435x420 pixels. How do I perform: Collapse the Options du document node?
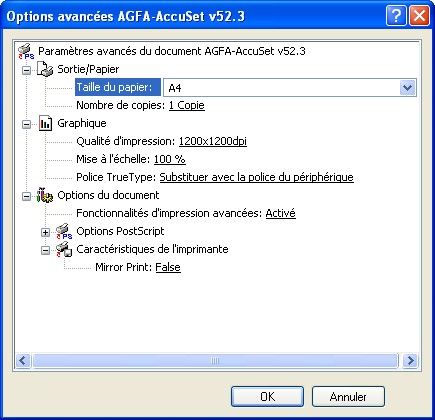pyautogui.click(x=26, y=196)
